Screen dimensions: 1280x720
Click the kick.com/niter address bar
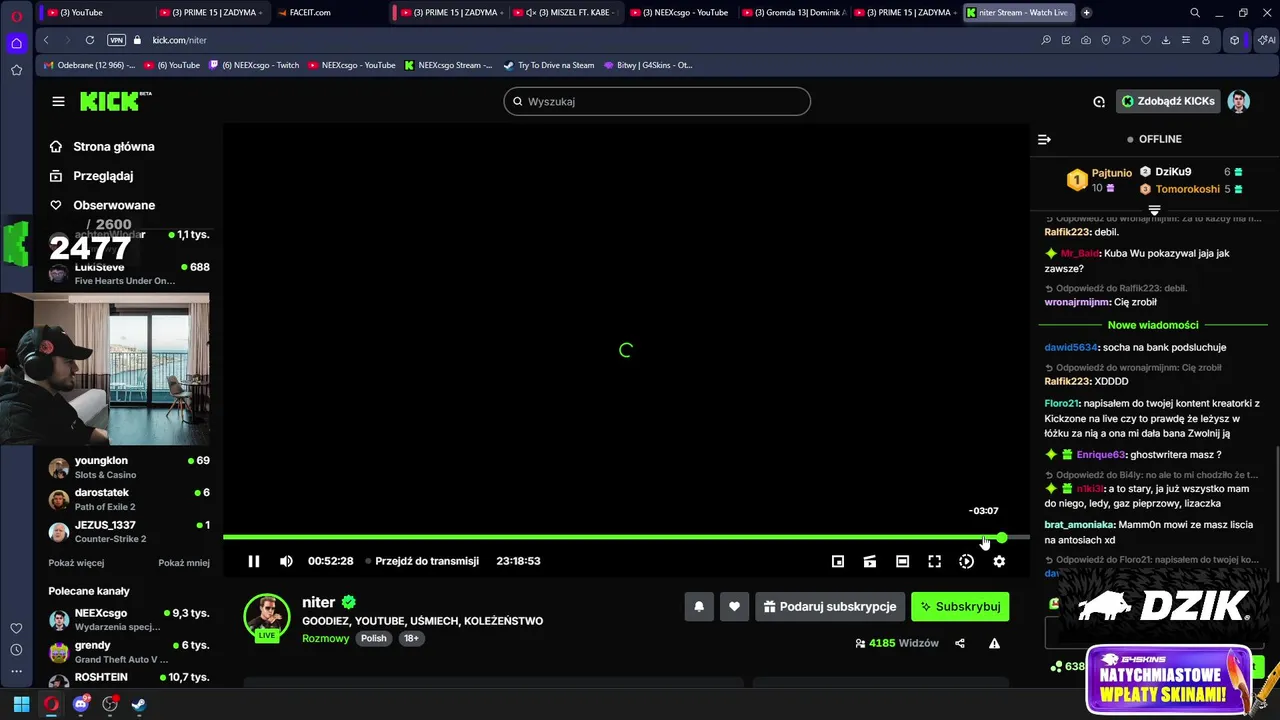click(180, 40)
